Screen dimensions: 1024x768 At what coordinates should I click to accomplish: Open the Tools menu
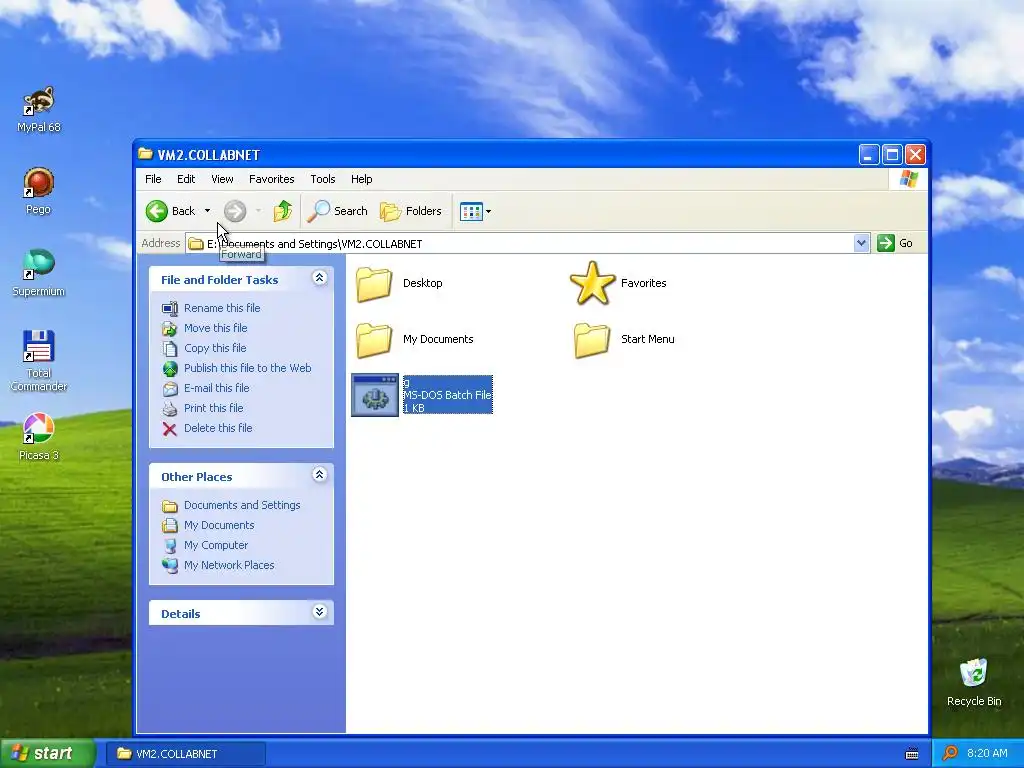pos(323,179)
